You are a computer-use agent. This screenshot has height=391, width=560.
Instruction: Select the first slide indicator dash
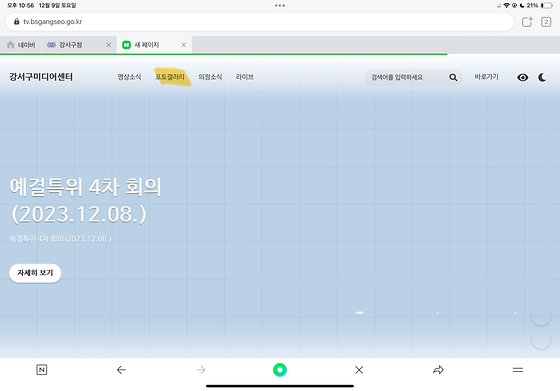tap(359, 312)
